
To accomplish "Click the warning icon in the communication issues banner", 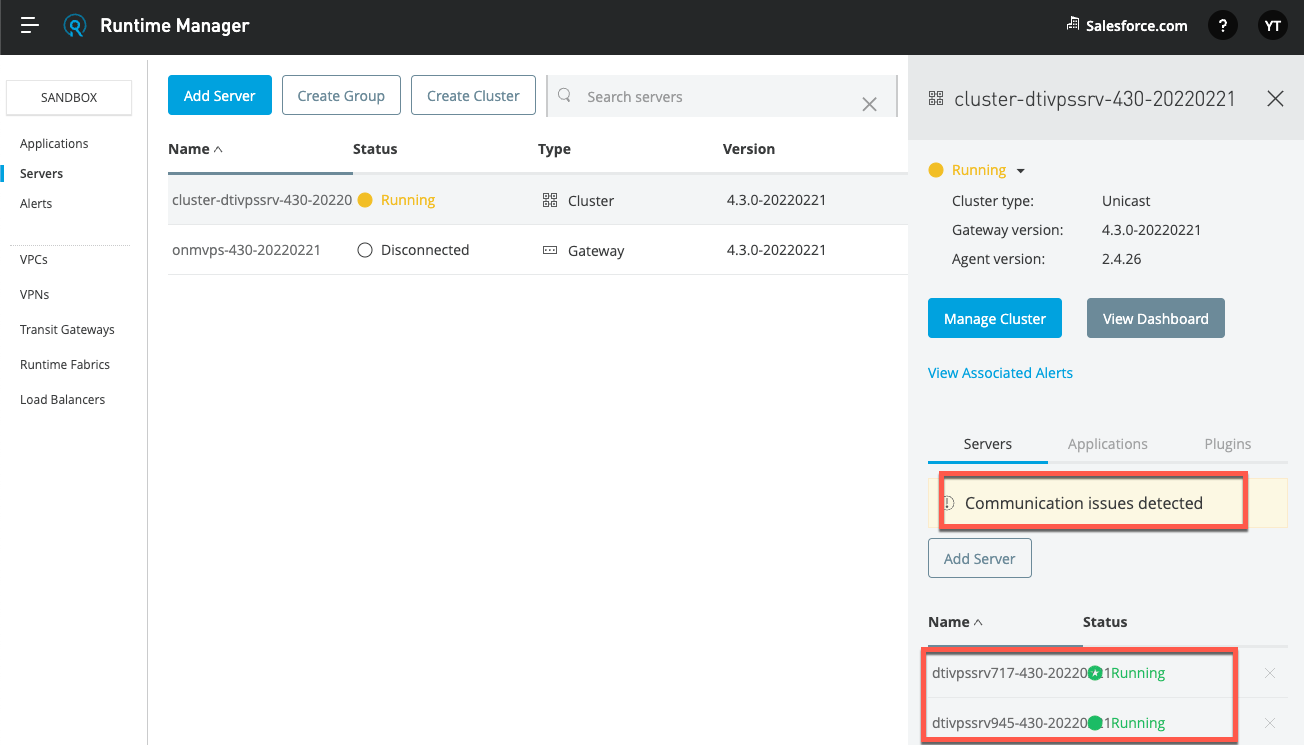I will 949,503.
